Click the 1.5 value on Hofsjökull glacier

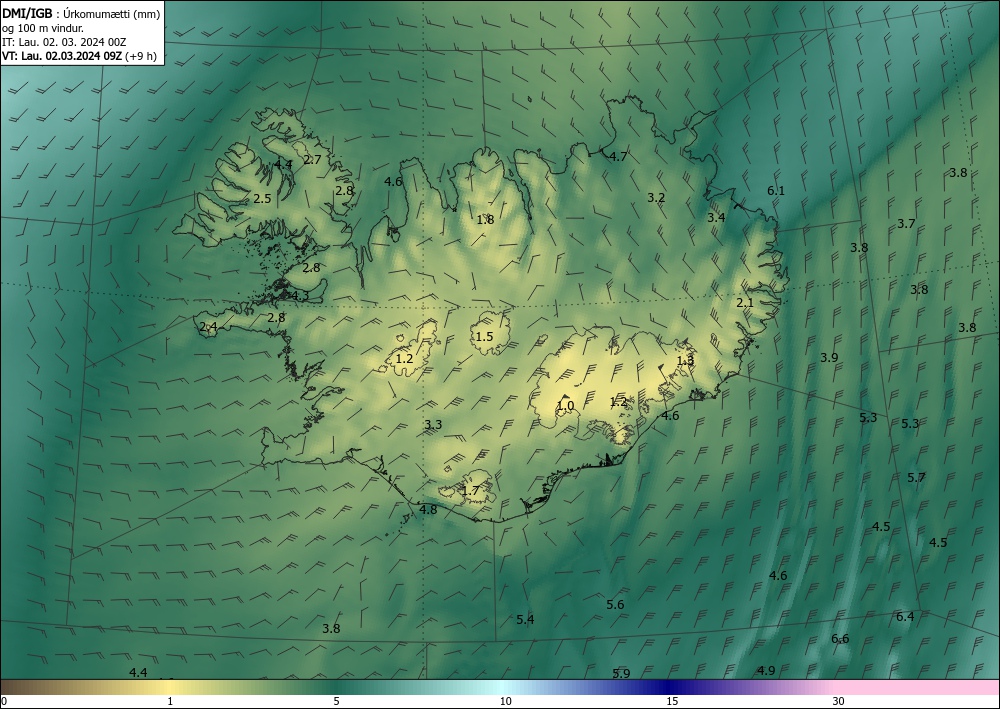485,337
